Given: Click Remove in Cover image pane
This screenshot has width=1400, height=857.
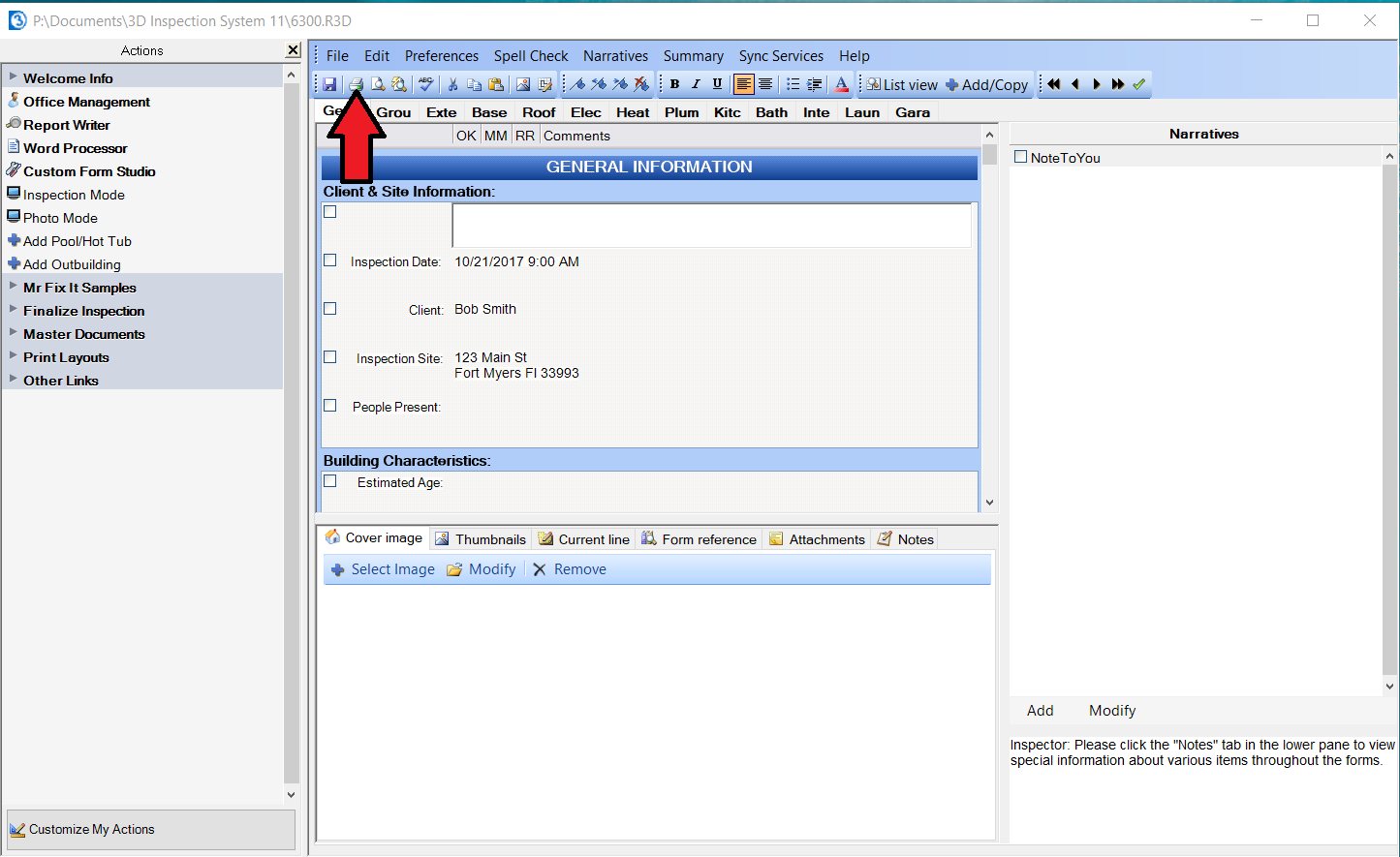Looking at the screenshot, I should [x=570, y=569].
